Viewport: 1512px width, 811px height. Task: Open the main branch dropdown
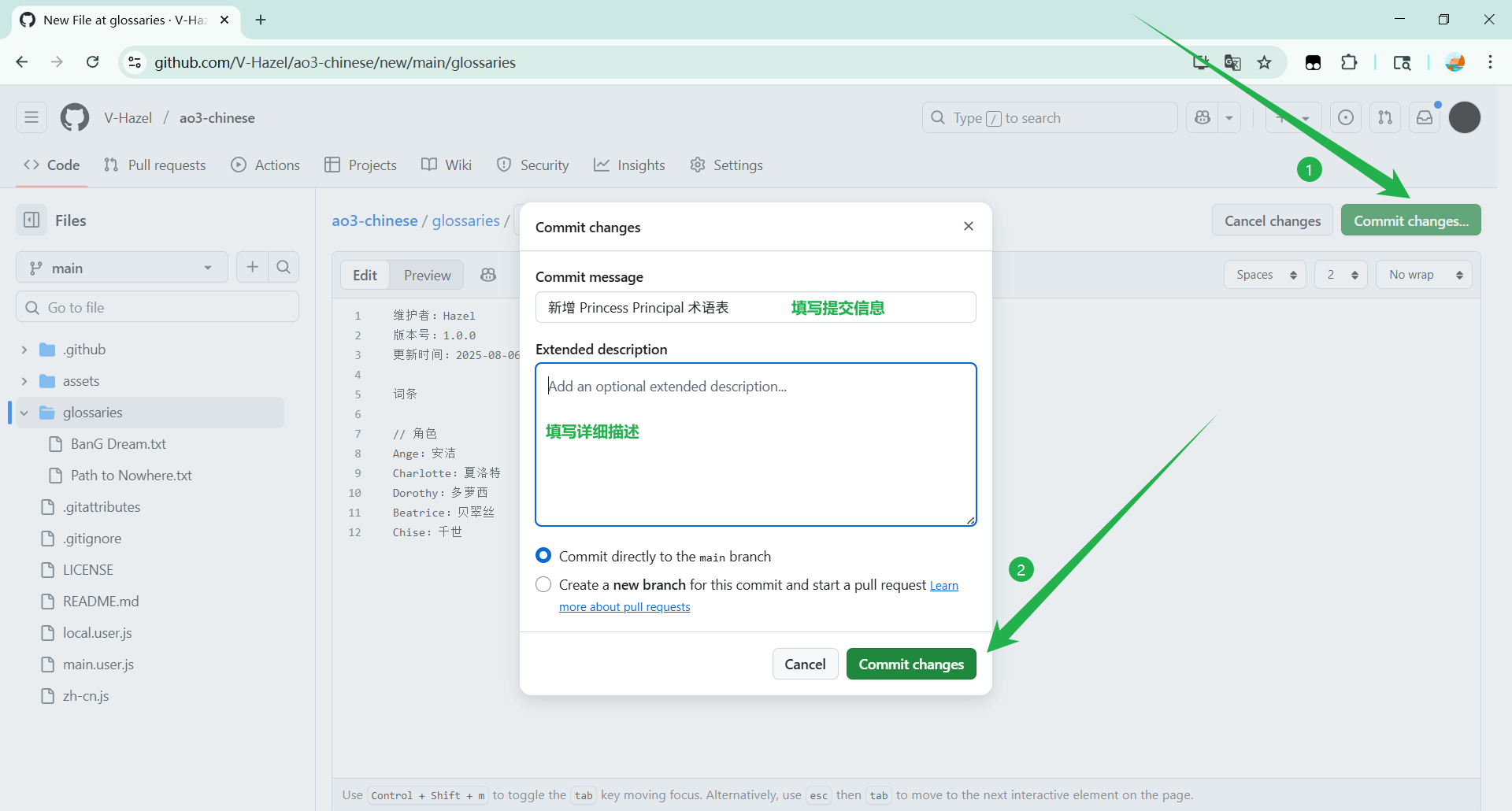point(121,268)
